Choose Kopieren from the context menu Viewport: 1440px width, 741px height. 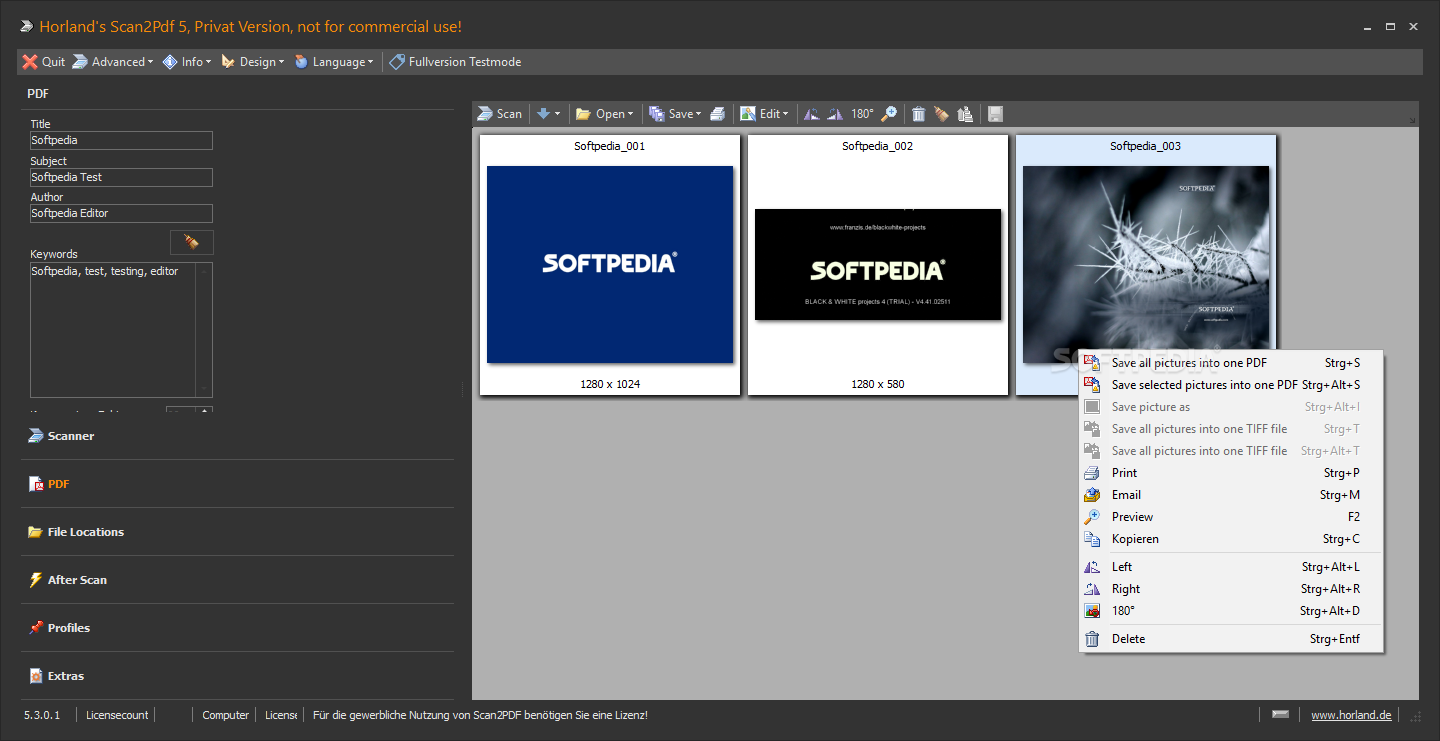1231,539
